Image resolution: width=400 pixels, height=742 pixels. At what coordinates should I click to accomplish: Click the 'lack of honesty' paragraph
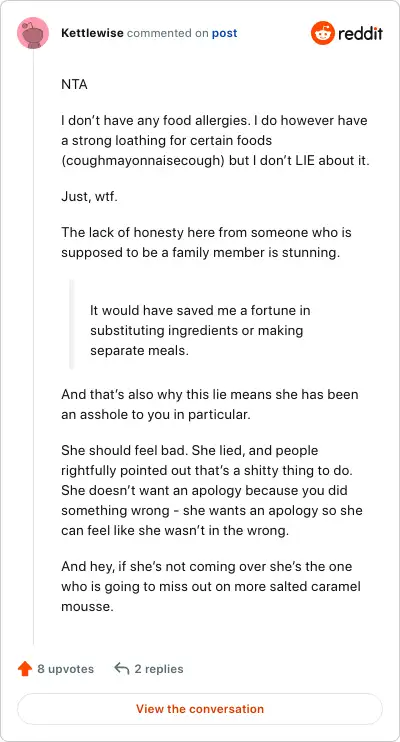[x=206, y=243]
